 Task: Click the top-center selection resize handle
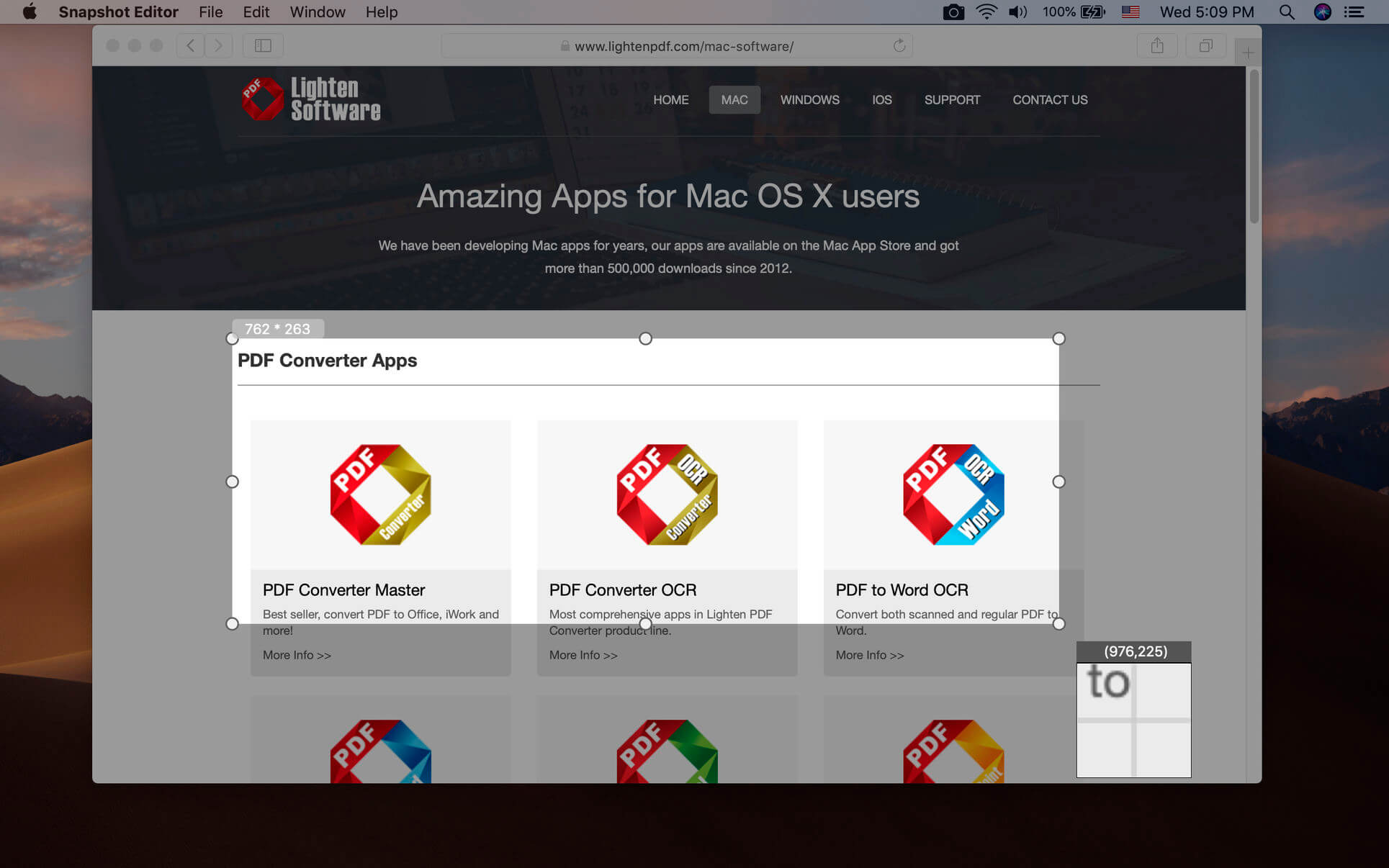click(x=645, y=338)
